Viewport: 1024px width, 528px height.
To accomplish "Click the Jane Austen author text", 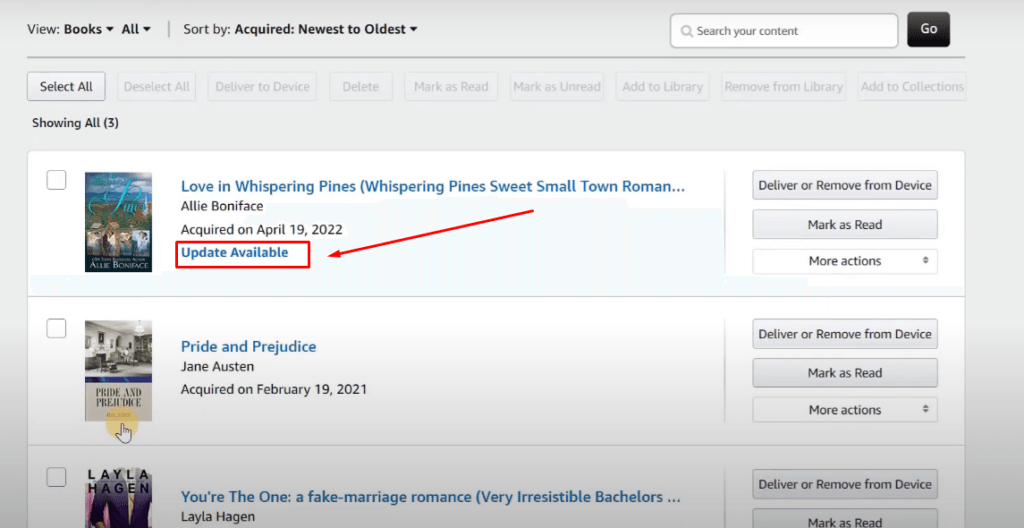I will pyautogui.click(x=217, y=366).
